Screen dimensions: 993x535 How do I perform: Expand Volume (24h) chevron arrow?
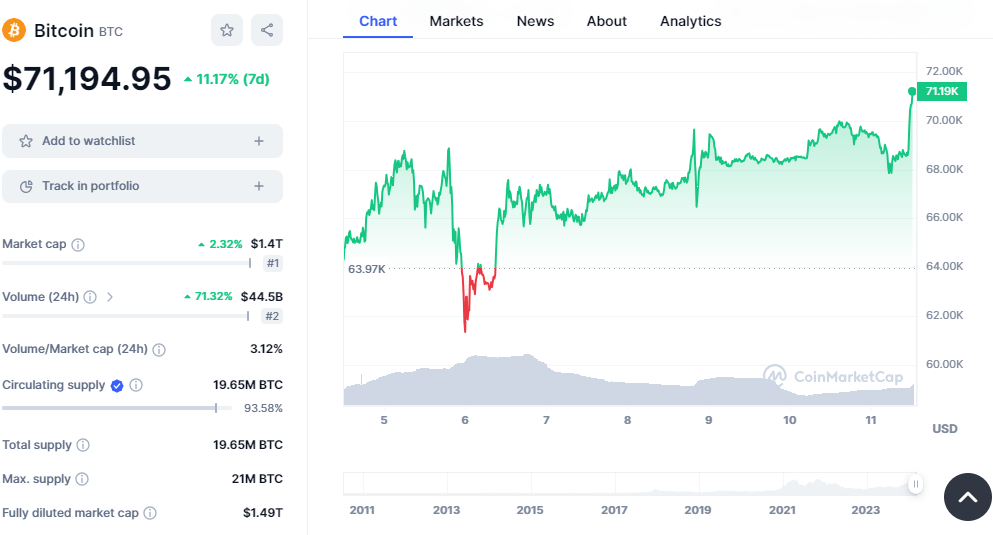tap(110, 297)
